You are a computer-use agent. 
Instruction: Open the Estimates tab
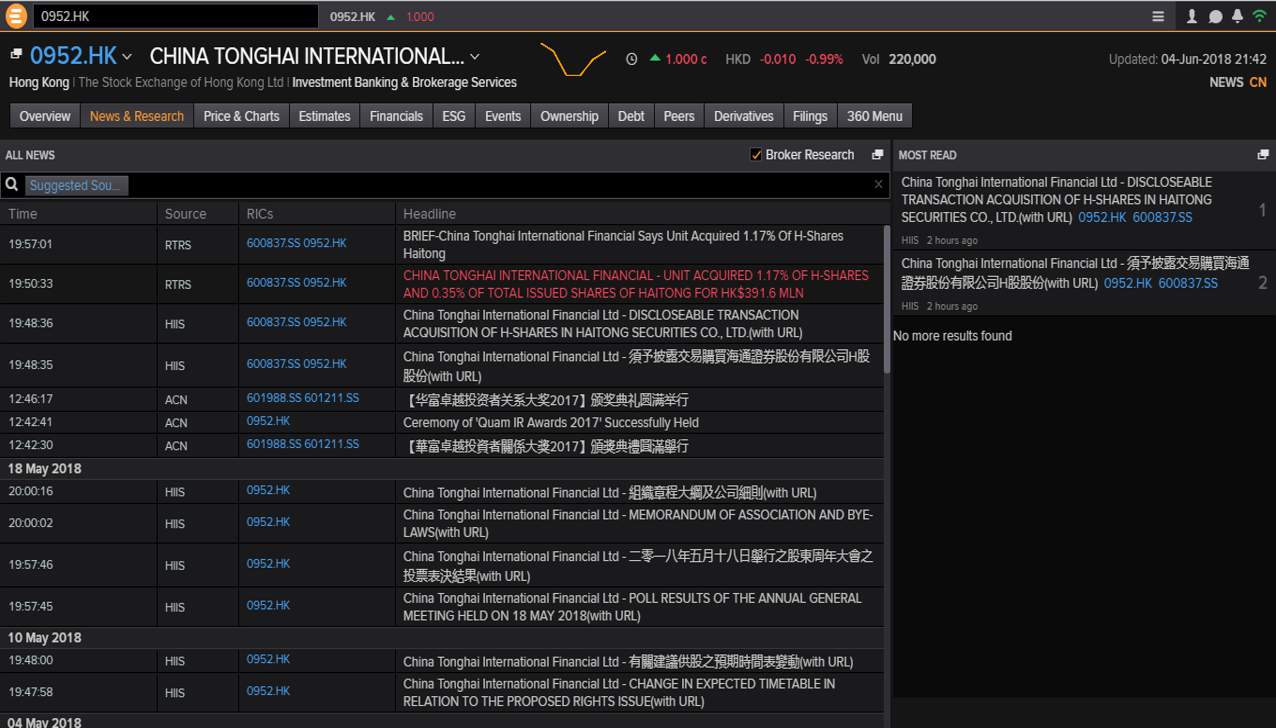tap(325, 116)
